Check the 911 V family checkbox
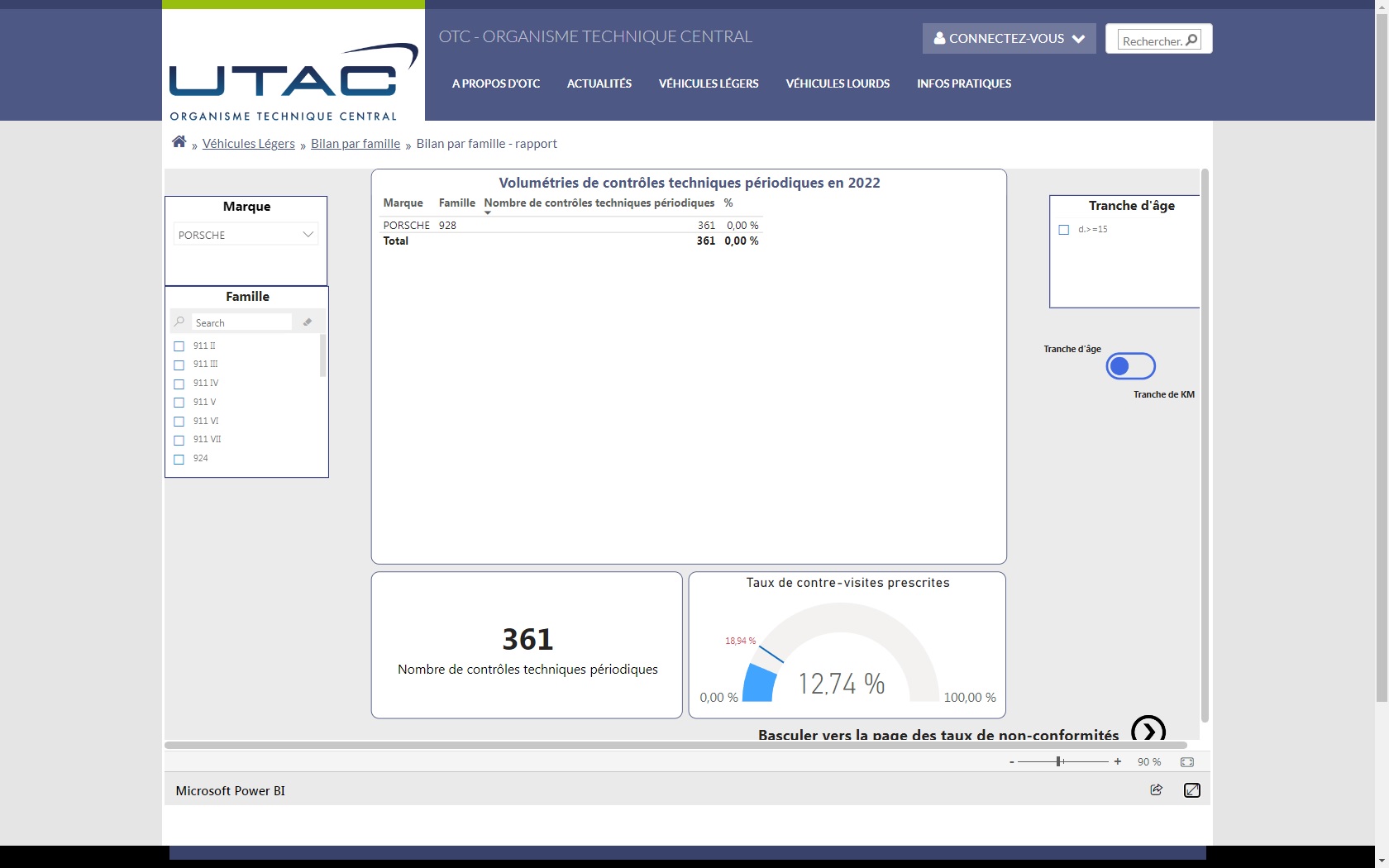The image size is (1389, 868). (179, 403)
